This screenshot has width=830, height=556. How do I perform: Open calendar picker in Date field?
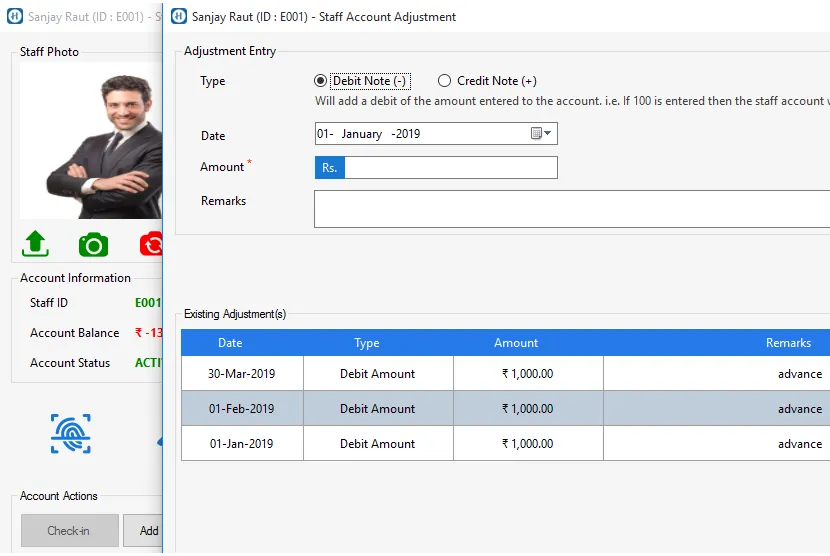541,133
